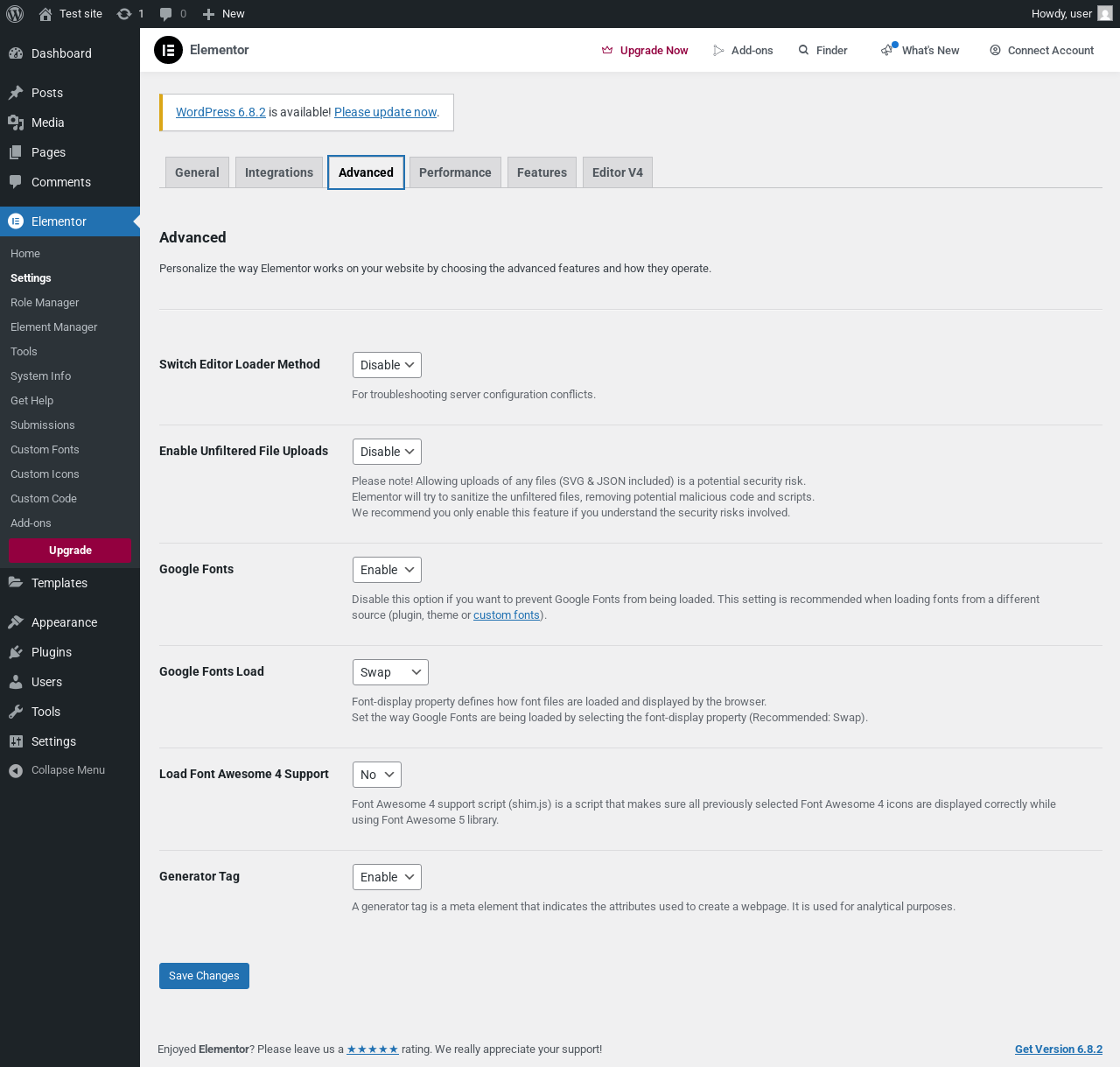Screen dimensions: 1120x1067
Task: Select the Advanced tab
Action: 366,172
